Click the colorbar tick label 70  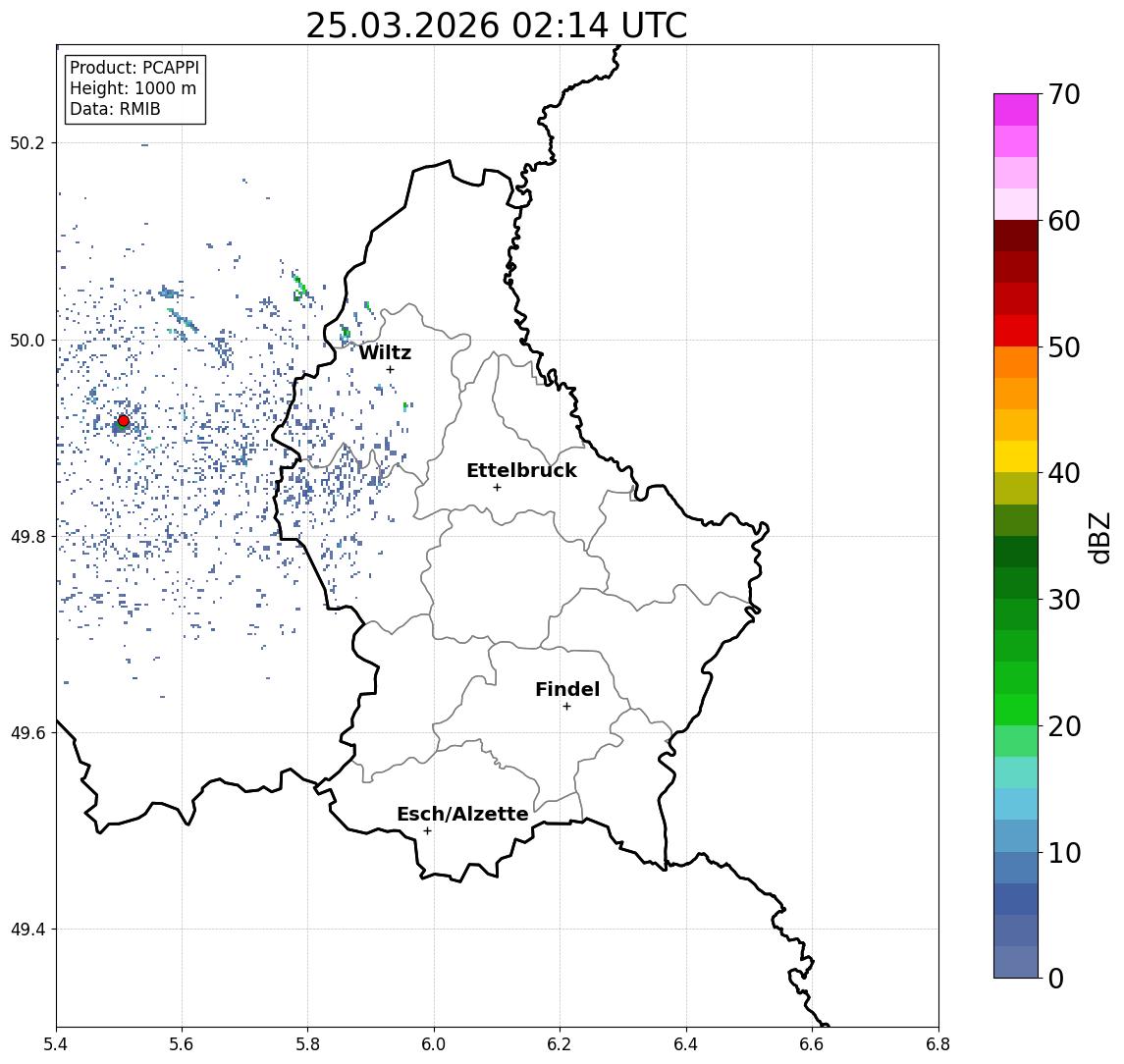1064,94
